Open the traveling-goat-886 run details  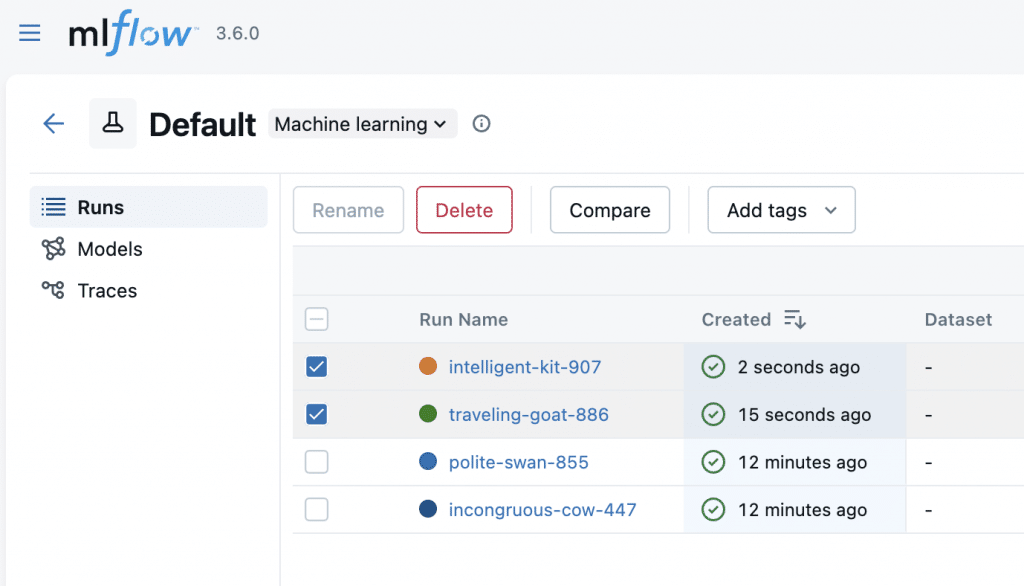pos(529,414)
